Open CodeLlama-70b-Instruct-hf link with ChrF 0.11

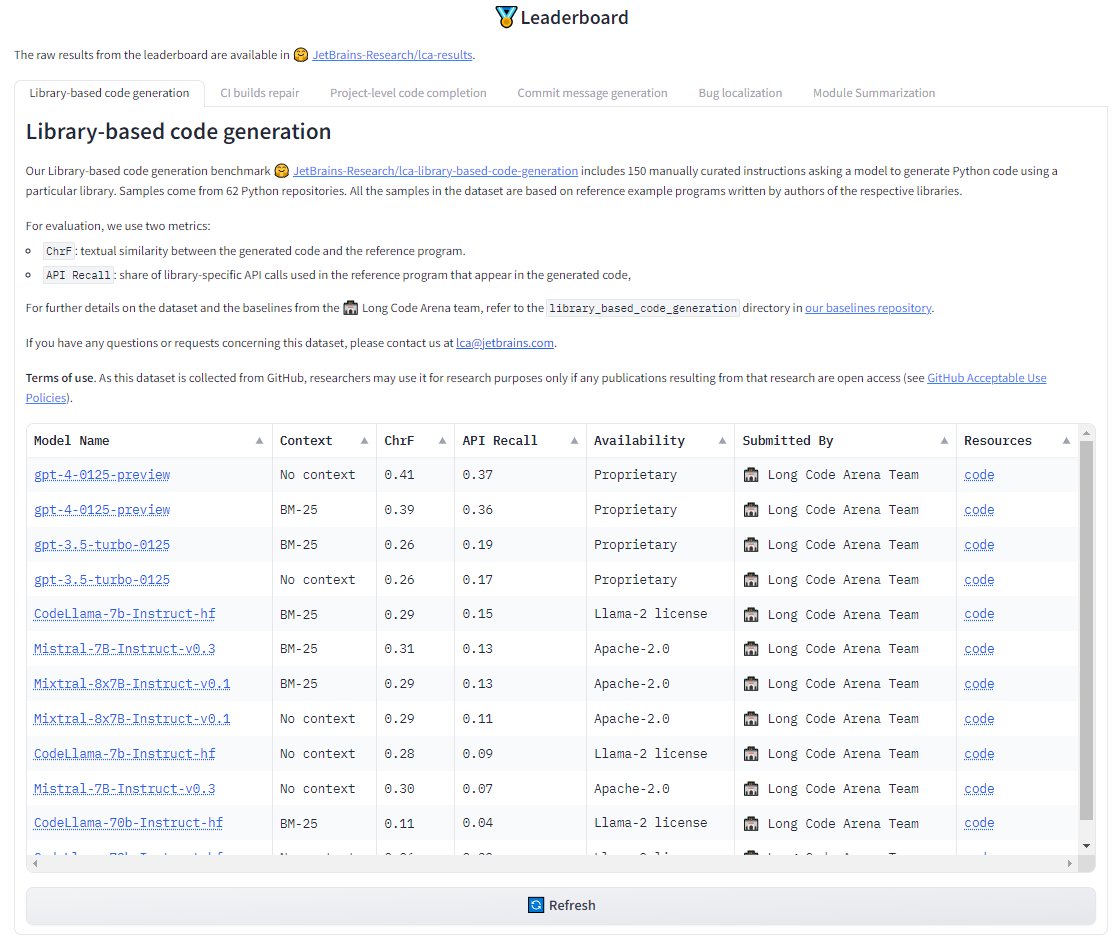tap(129, 823)
